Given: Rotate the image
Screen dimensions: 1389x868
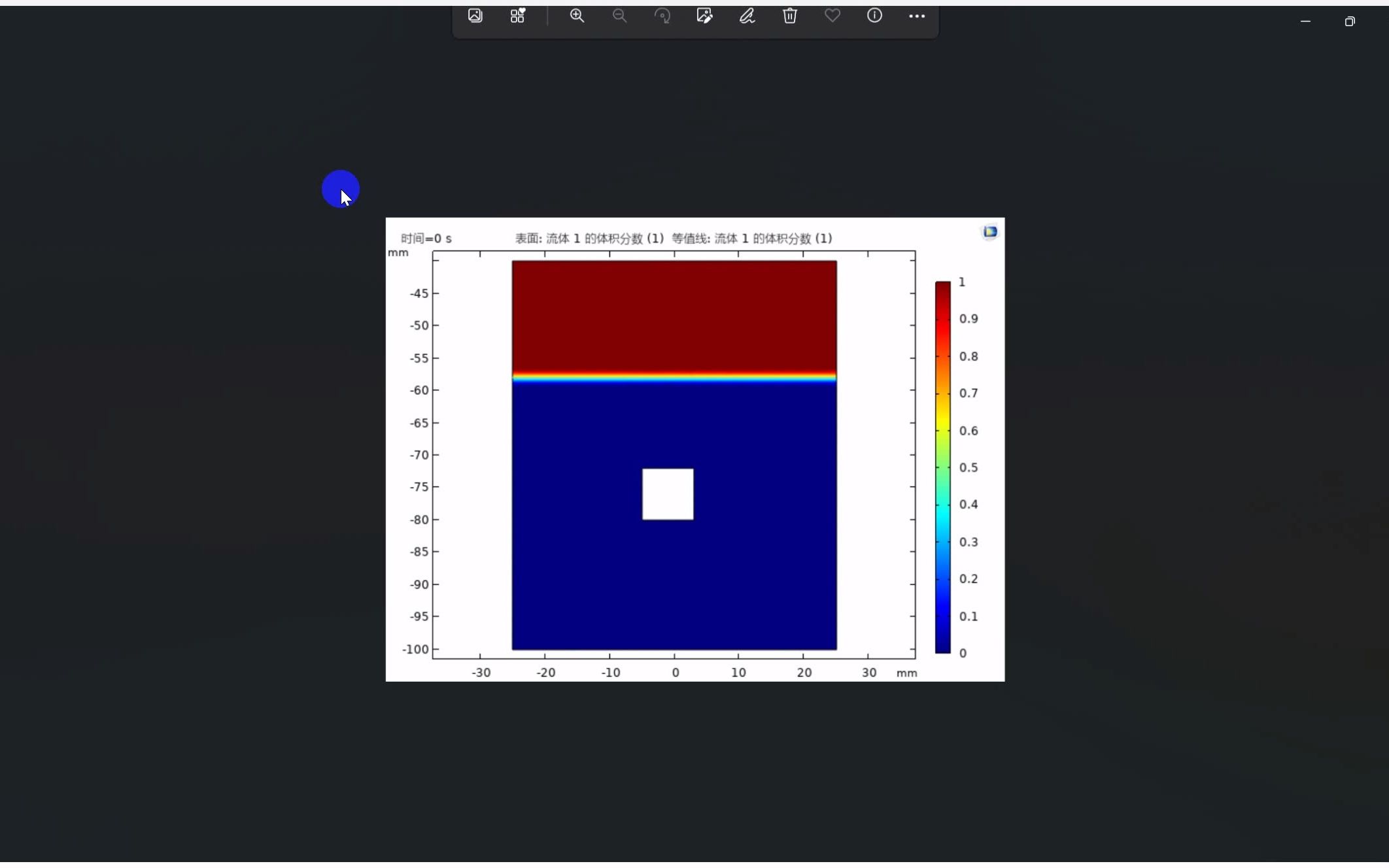Looking at the screenshot, I should click(x=662, y=16).
